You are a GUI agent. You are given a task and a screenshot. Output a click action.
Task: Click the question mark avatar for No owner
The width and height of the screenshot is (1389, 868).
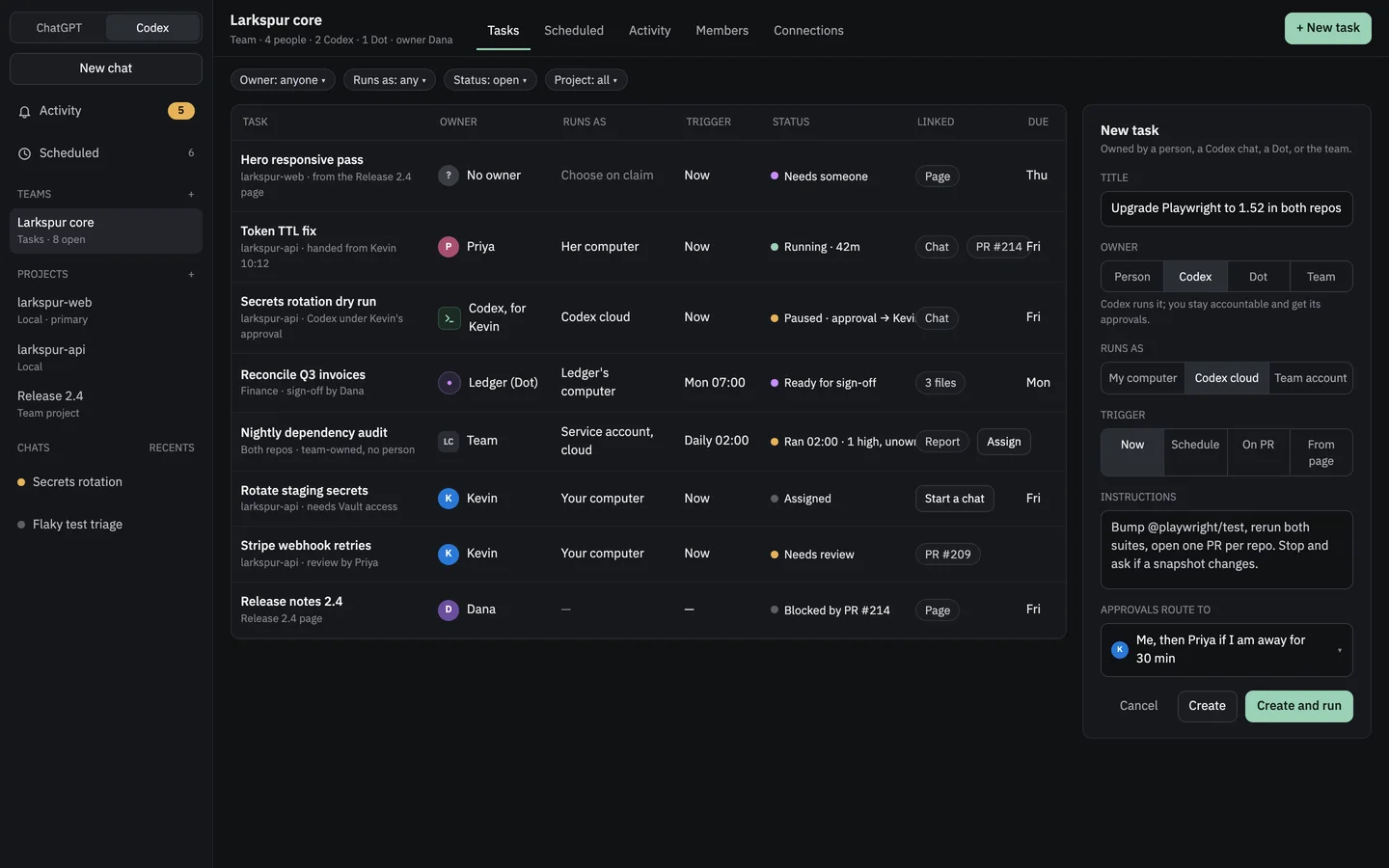point(449,176)
